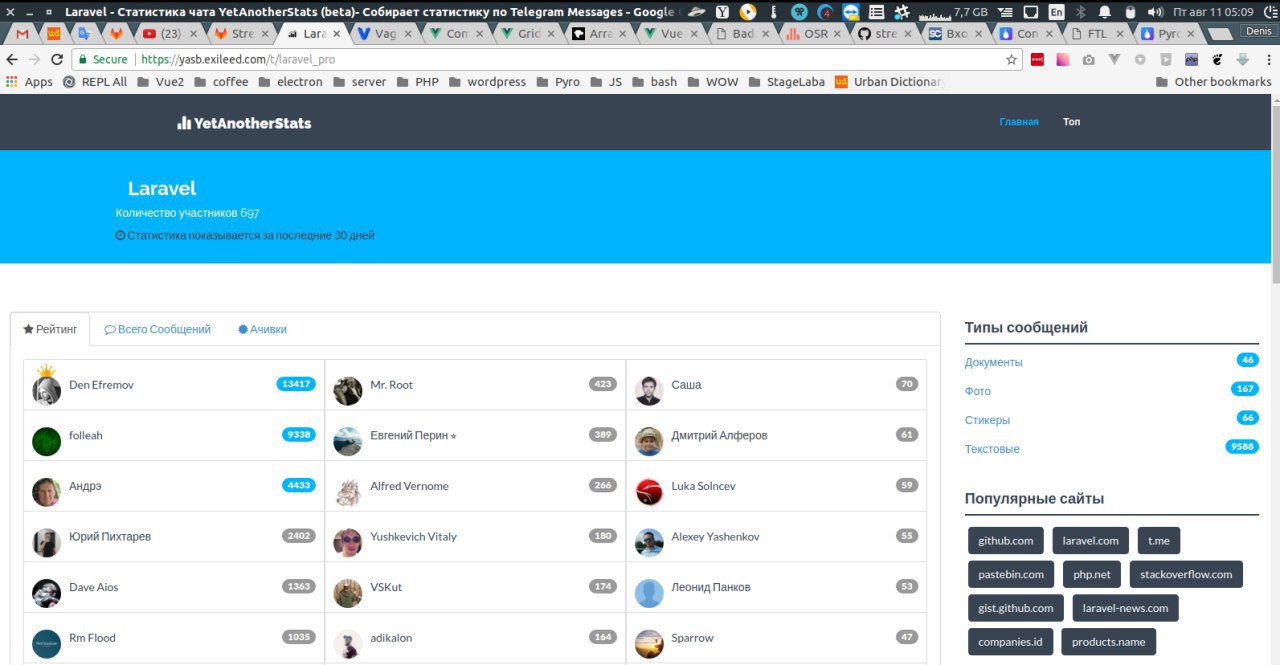Open the wordpress bookmarks folder
The image size is (1280, 665).
tap(486, 82)
